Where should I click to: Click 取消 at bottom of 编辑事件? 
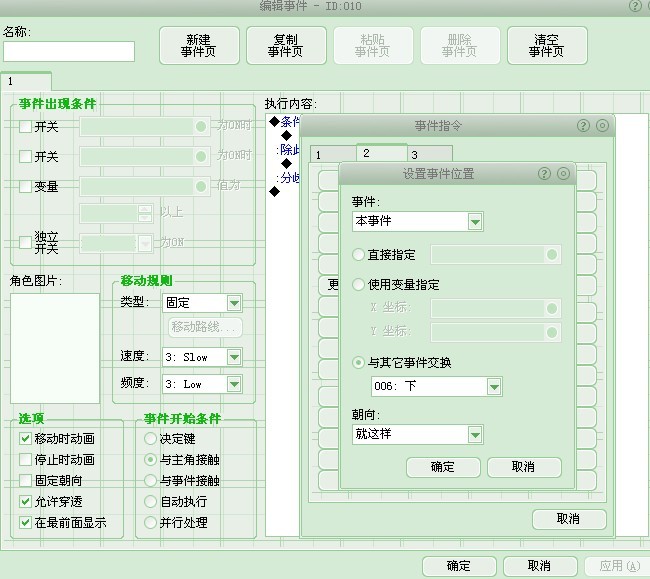point(540,566)
